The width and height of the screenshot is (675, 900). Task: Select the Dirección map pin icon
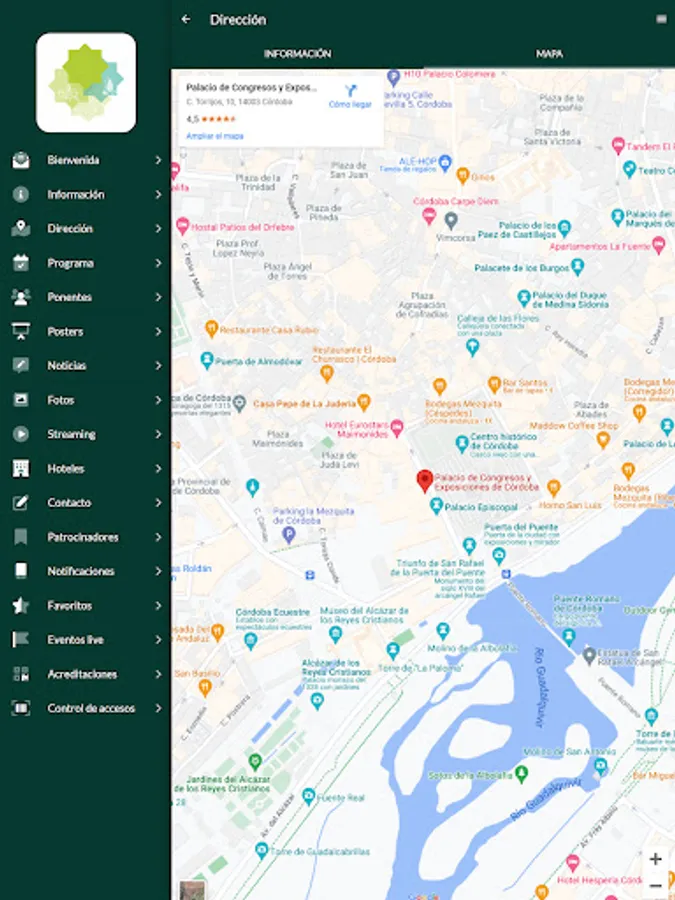21,228
